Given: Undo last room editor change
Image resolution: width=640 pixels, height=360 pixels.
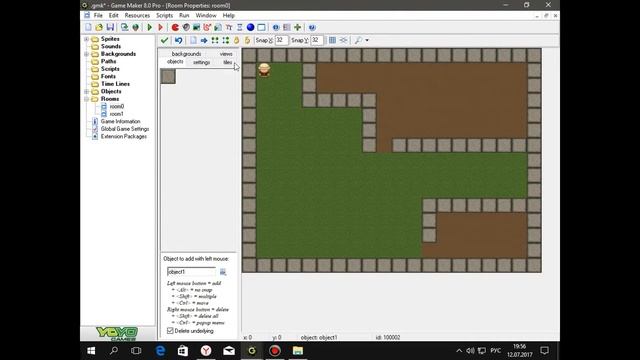Looking at the screenshot, I should coord(178,40).
